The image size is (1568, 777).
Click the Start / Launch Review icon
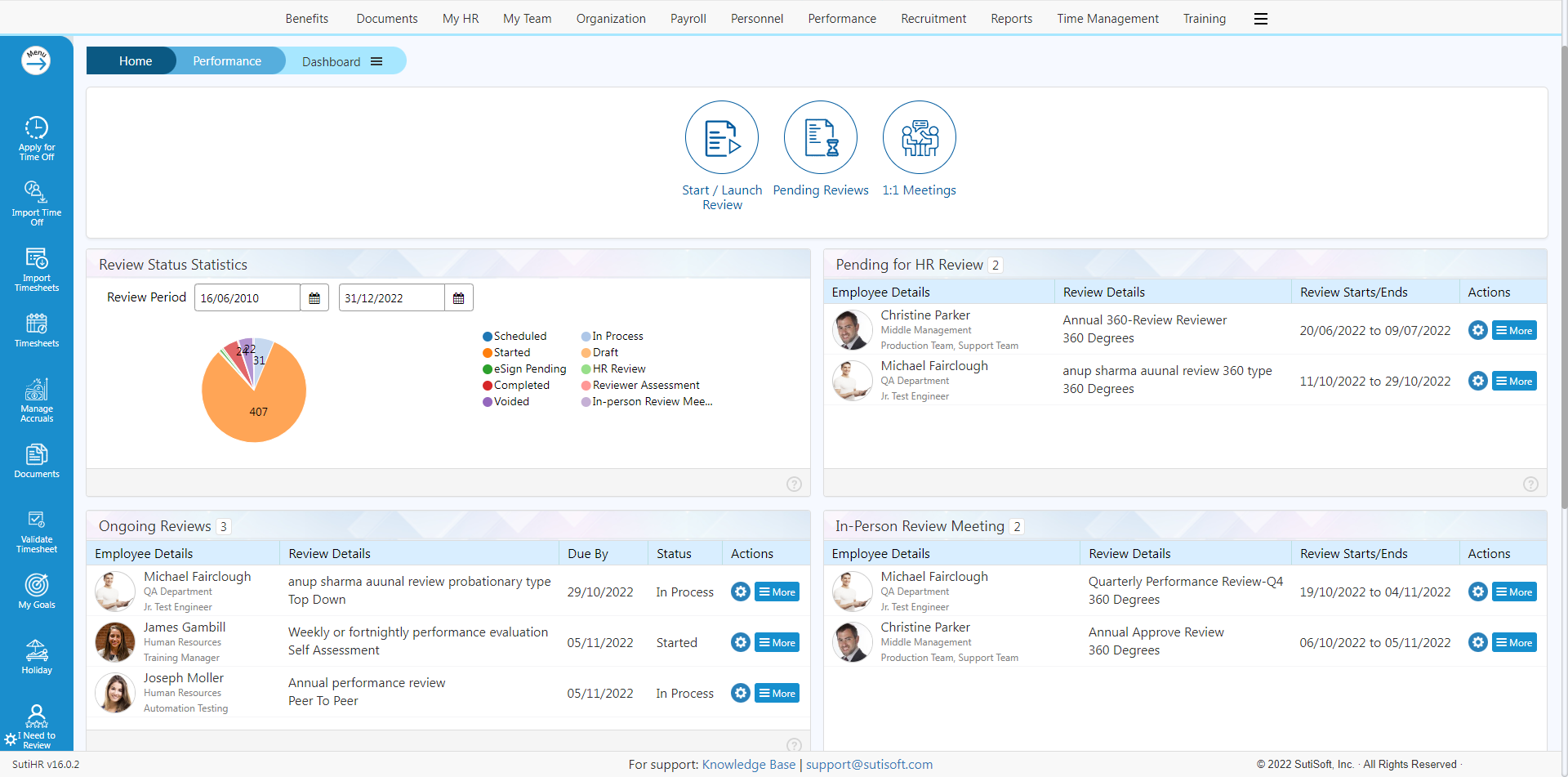pos(721,138)
